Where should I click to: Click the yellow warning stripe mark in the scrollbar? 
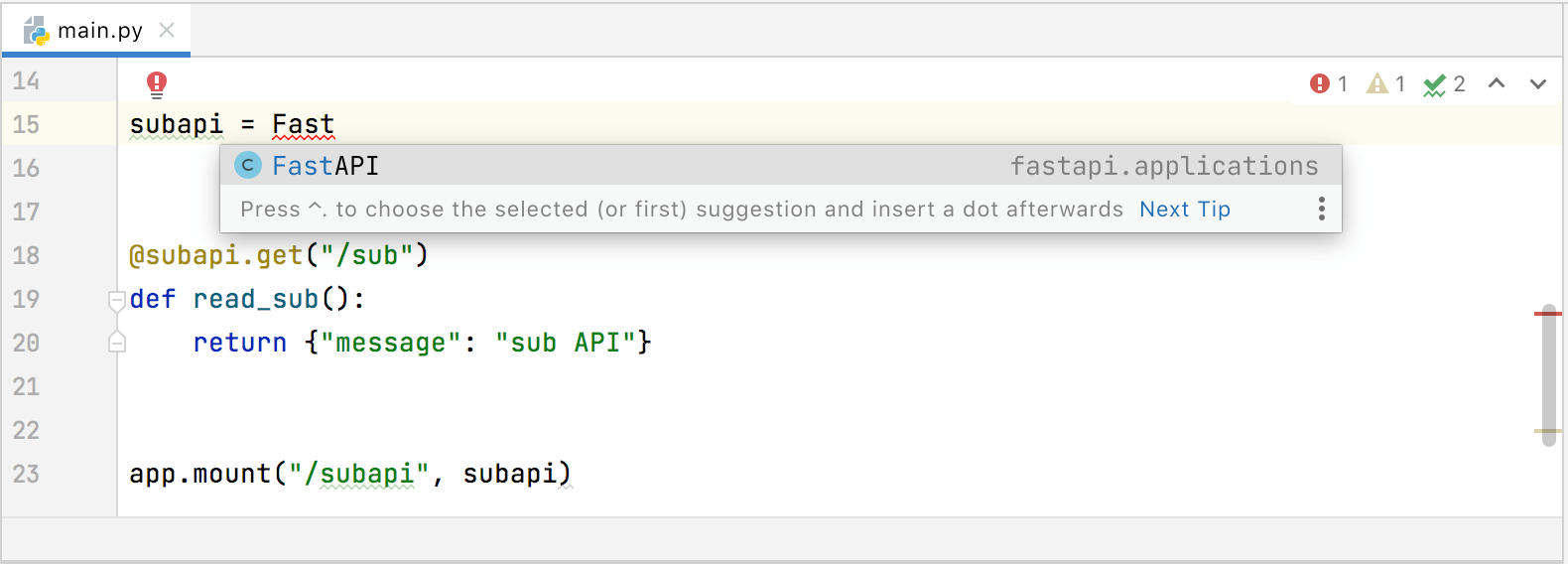(1548, 431)
